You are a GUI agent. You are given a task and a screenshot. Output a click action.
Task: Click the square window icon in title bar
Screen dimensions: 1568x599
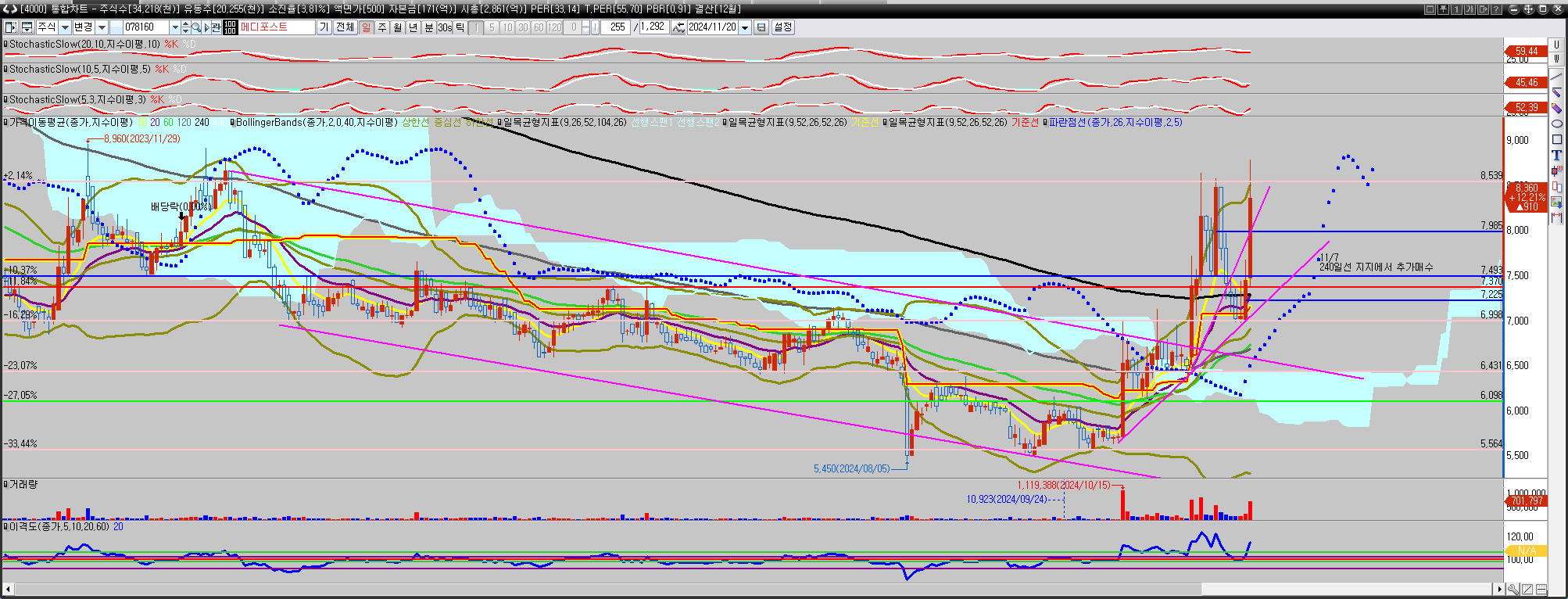pos(1430,9)
